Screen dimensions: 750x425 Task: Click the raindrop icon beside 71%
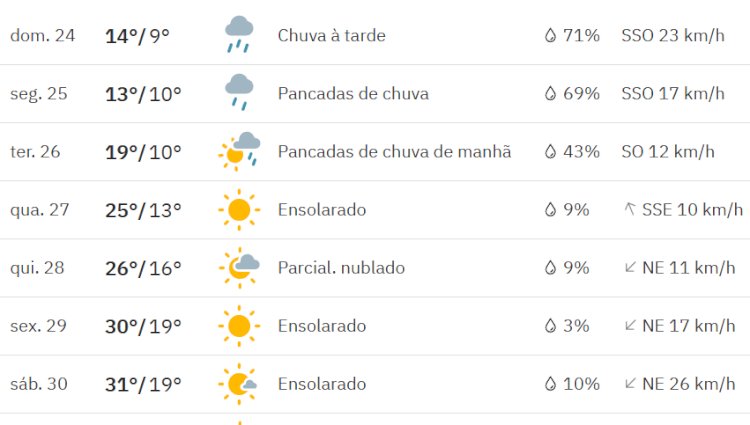[549, 36]
